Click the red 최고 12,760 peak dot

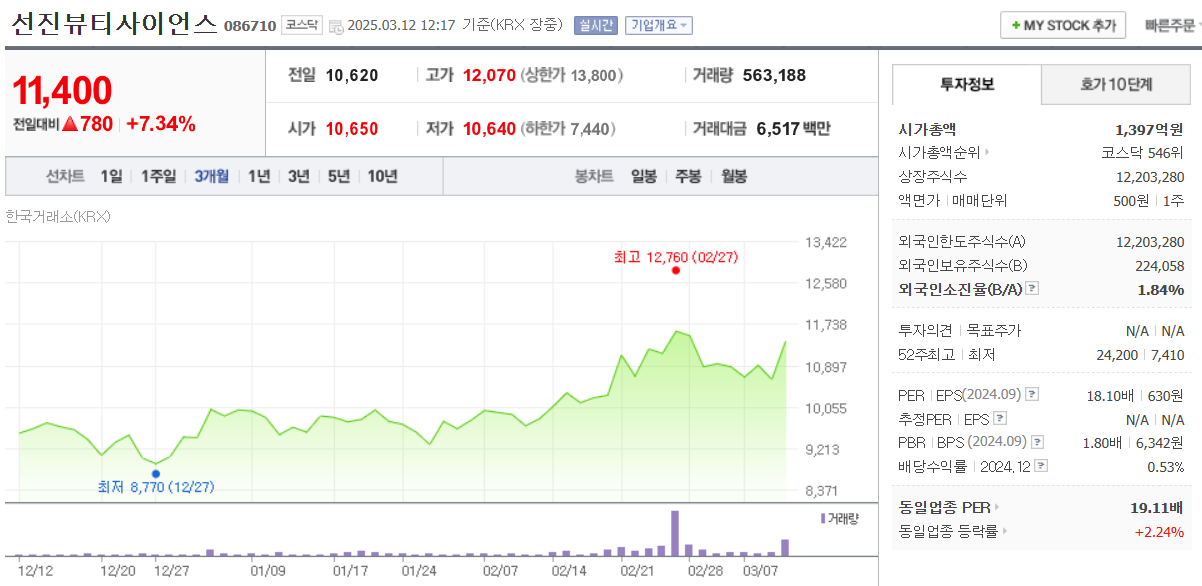676,270
